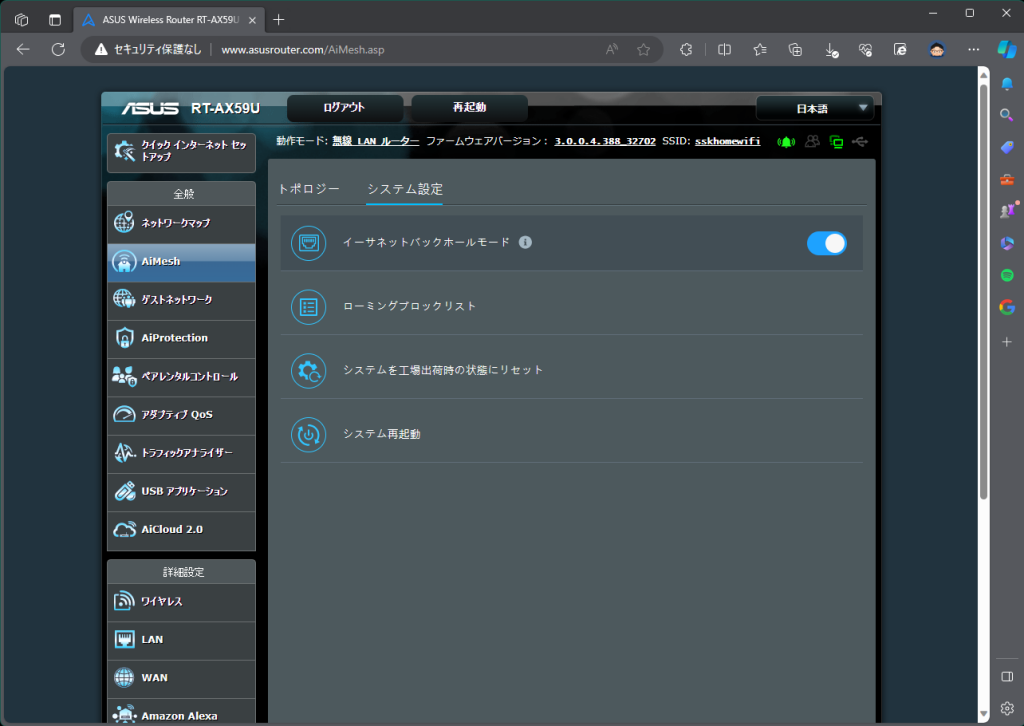Image resolution: width=1024 pixels, height=726 pixels.
Task: Switch to the トポロジー tab
Action: pos(309,189)
